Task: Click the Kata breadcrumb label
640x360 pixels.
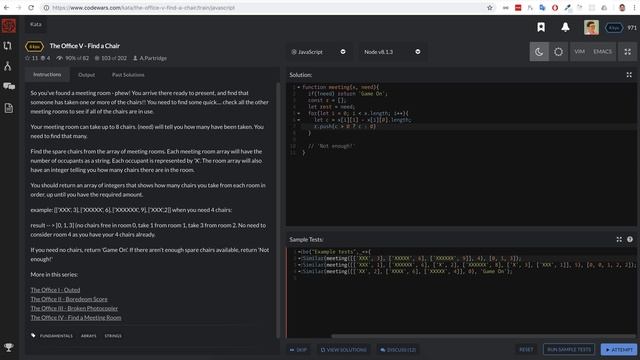Action: pos(36,24)
